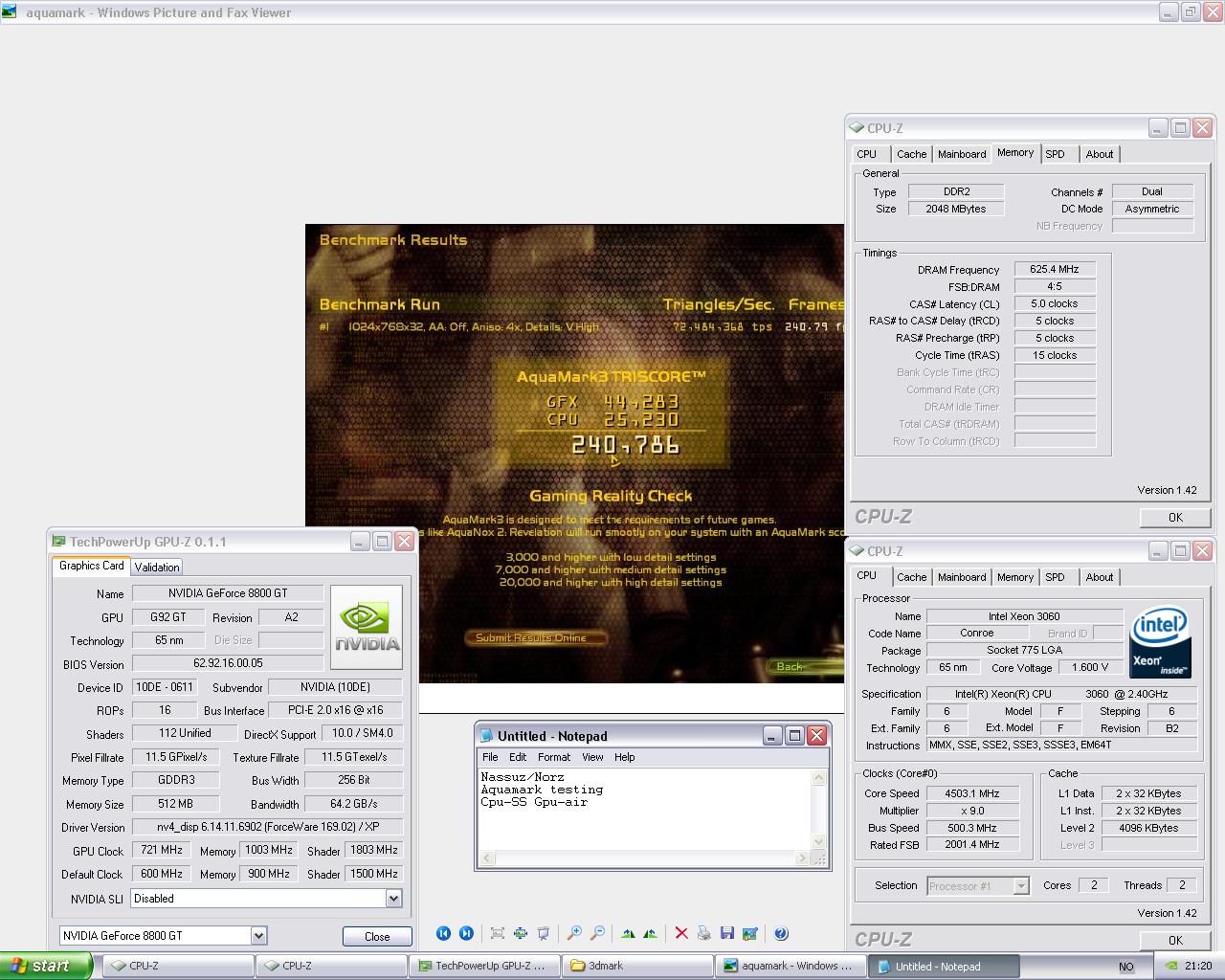The image size is (1225, 980).
Task: Open the GeForce 8800 GT card selector dropdown
Action: click(258, 936)
